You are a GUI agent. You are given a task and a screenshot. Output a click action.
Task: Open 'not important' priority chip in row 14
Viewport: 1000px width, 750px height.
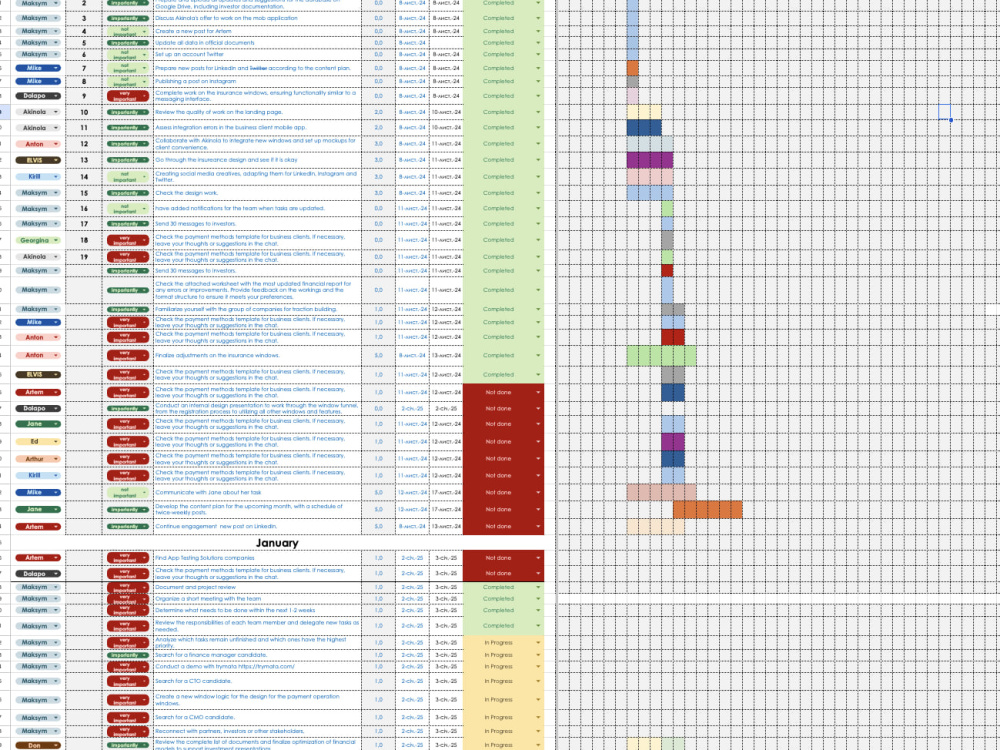tap(128, 177)
